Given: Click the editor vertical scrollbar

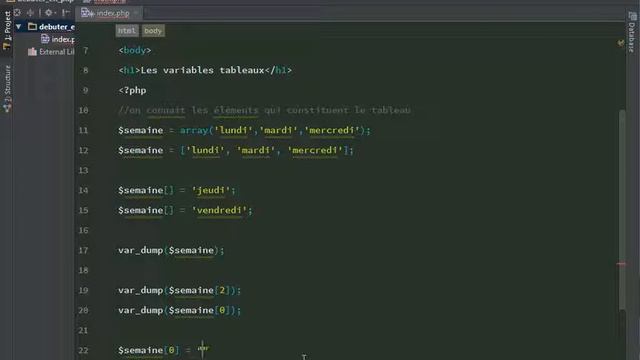Looking at the screenshot, I should (622, 210).
